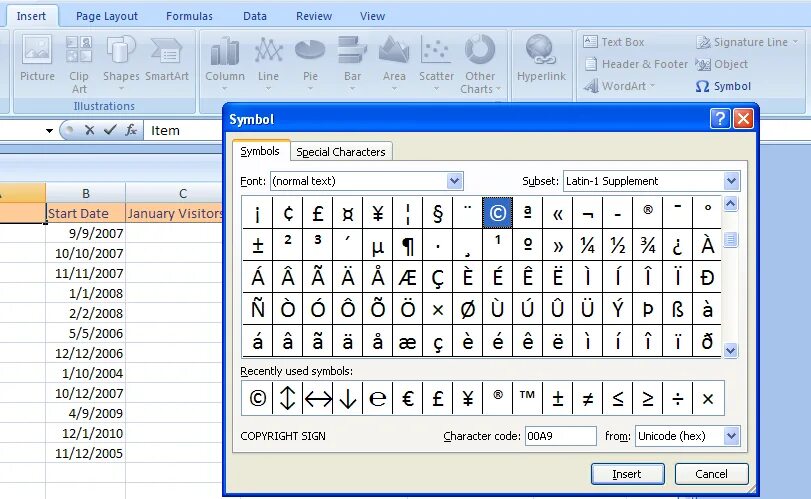Image resolution: width=811 pixels, height=499 pixels.
Task: Click the Character code field
Action: point(561,436)
